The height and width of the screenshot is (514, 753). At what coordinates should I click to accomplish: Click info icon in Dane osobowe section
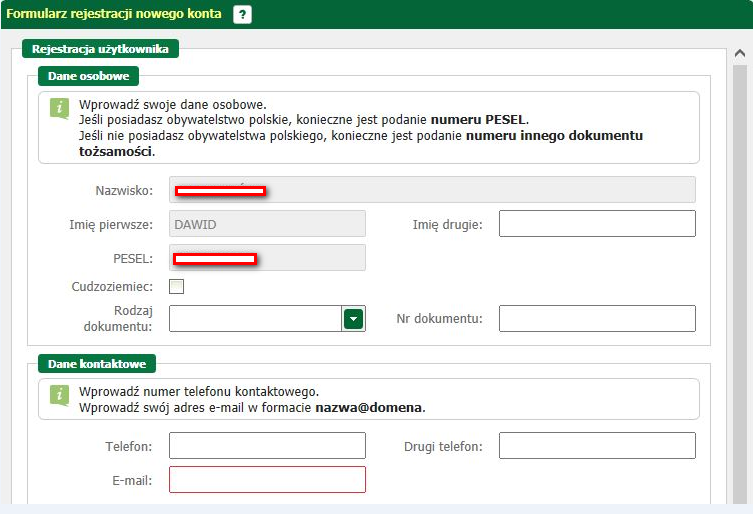(x=59, y=108)
